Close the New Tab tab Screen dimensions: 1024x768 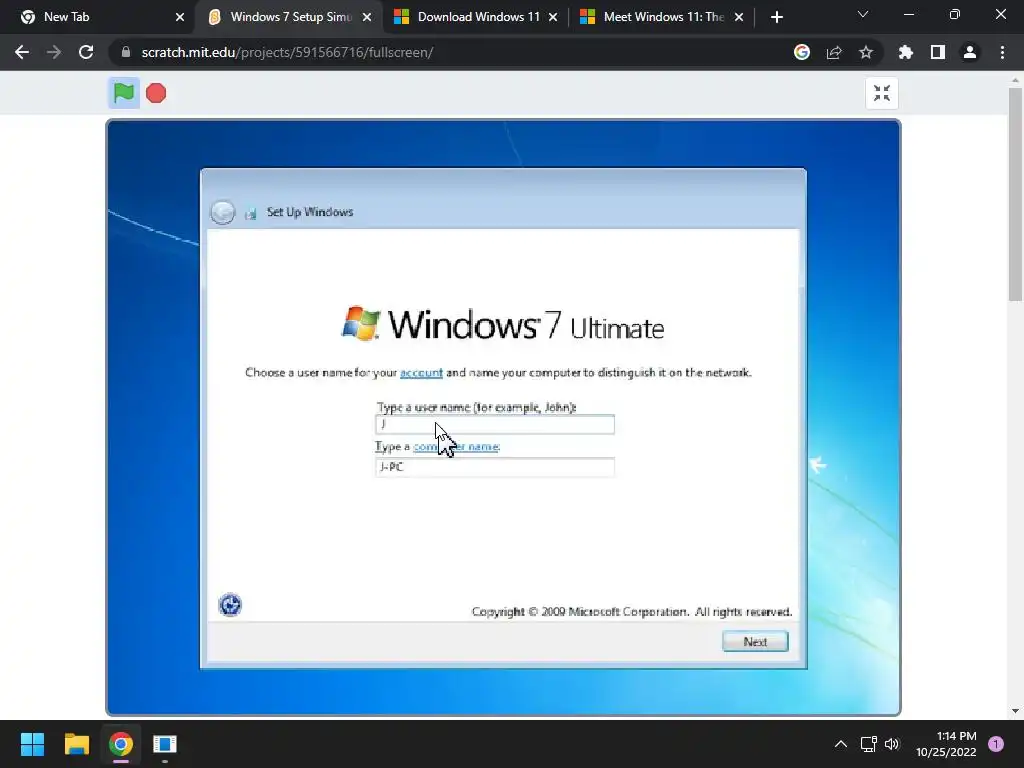click(180, 17)
